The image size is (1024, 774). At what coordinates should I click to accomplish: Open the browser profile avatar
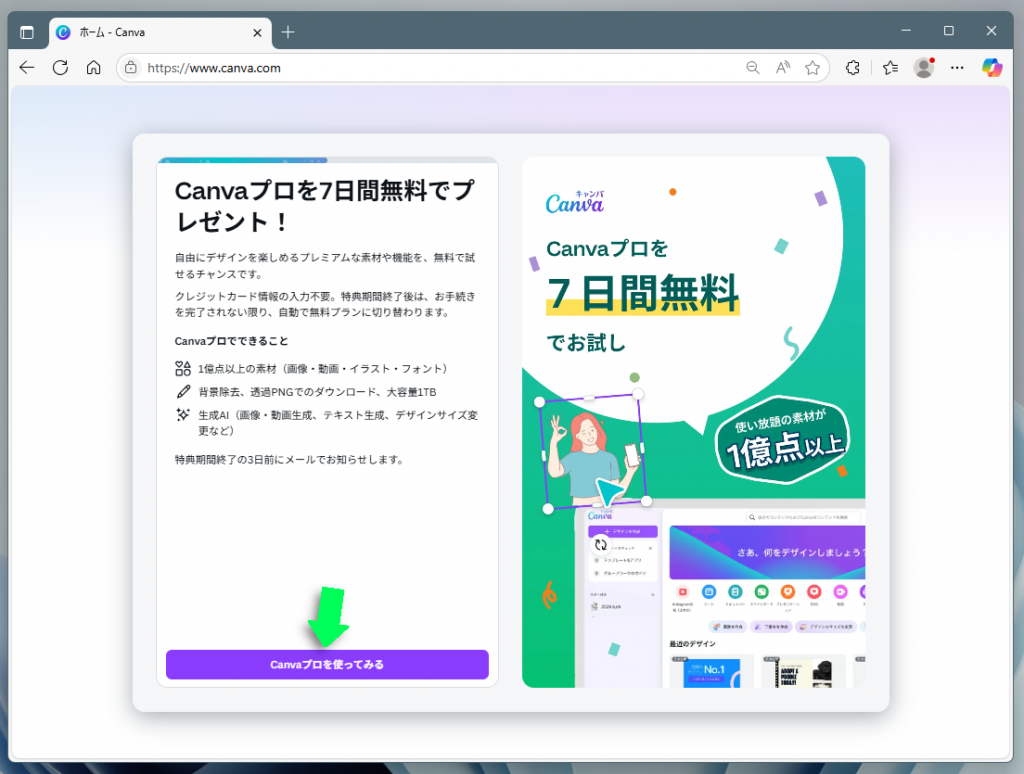921,67
